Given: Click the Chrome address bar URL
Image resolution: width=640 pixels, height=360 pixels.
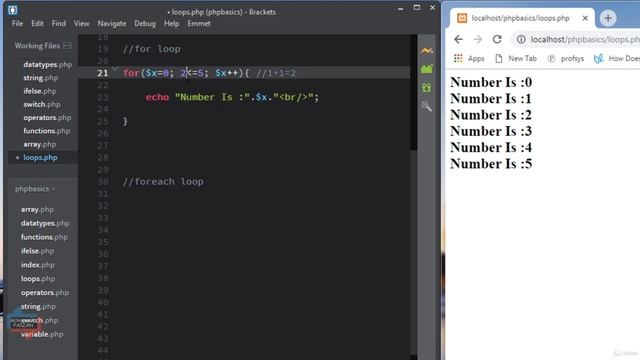Looking at the screenshot, I should click(x=584, y=39).
